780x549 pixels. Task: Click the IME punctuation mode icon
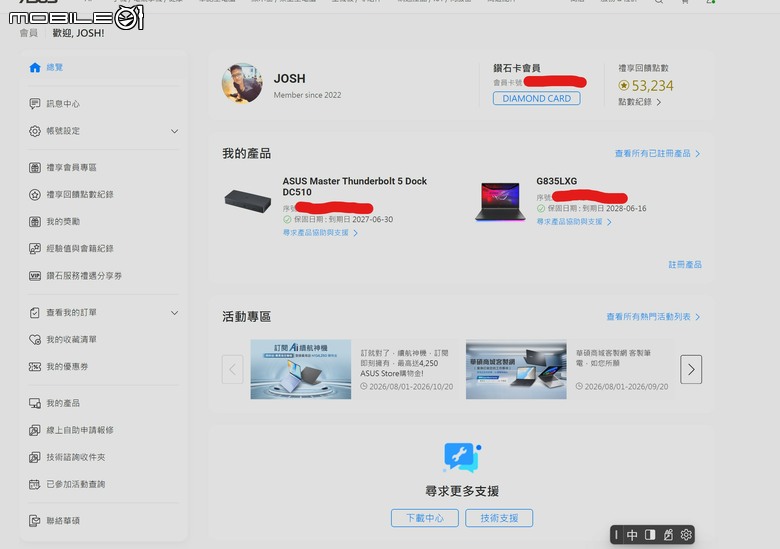668,535
